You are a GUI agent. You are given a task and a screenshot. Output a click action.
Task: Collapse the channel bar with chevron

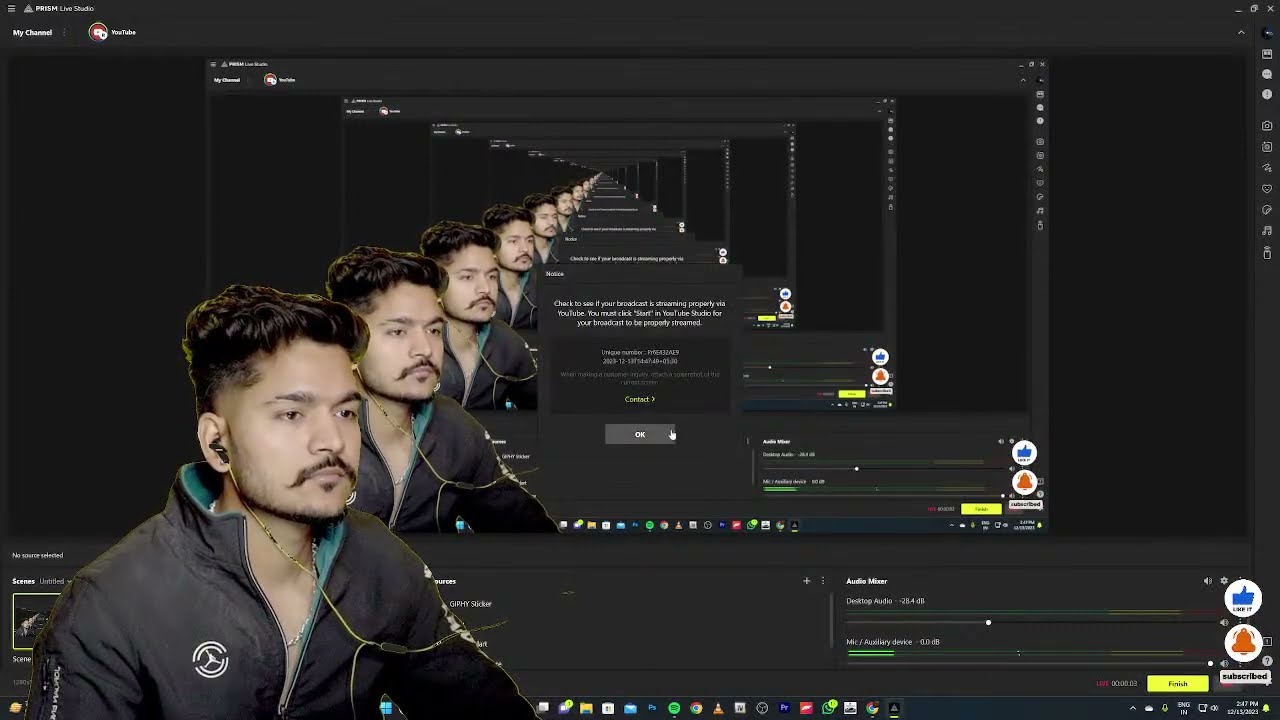[x=1241, y=32]
